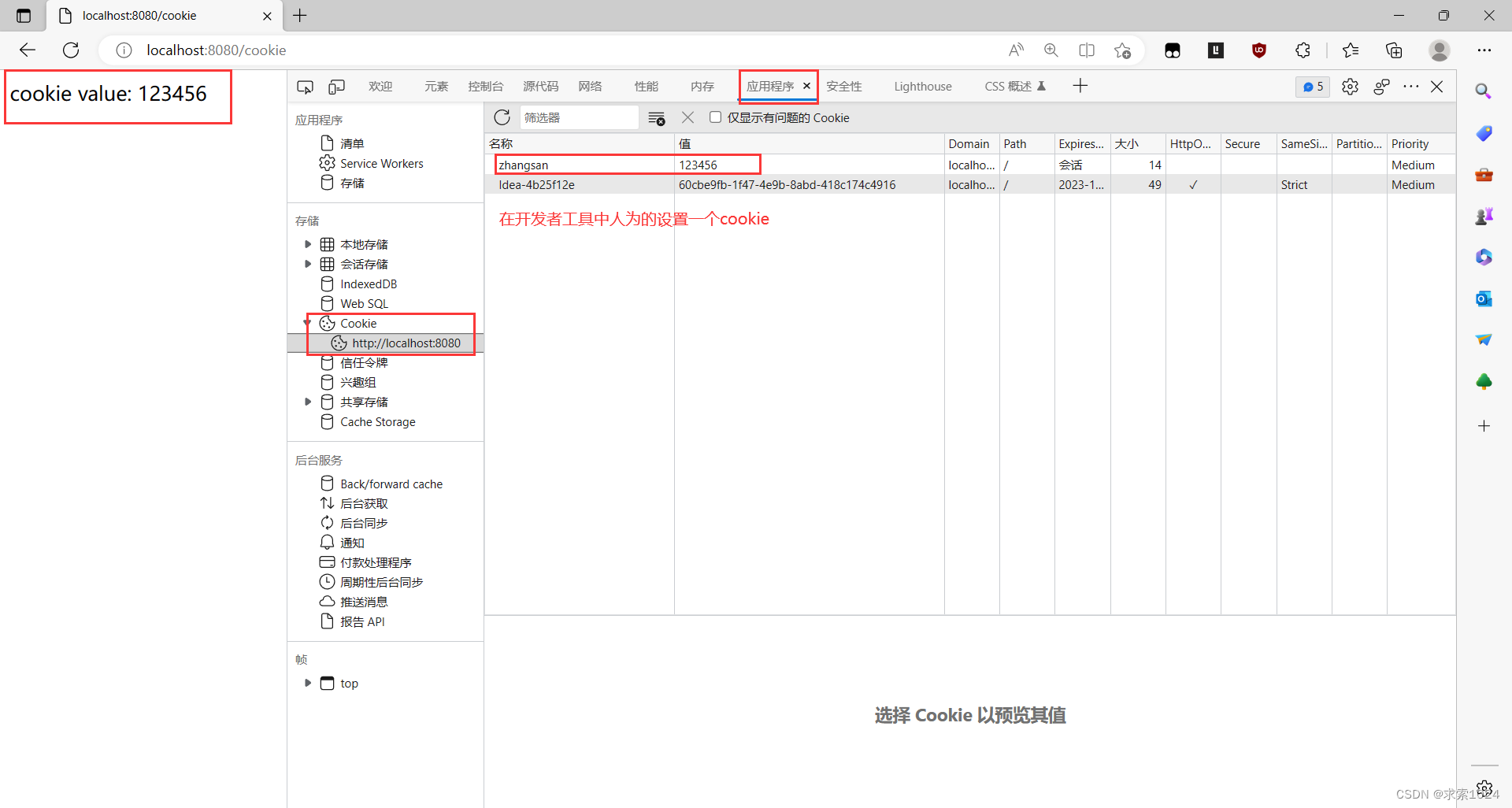Switch to the 网络 tab

pyautogui.click(x=590, y=87)
